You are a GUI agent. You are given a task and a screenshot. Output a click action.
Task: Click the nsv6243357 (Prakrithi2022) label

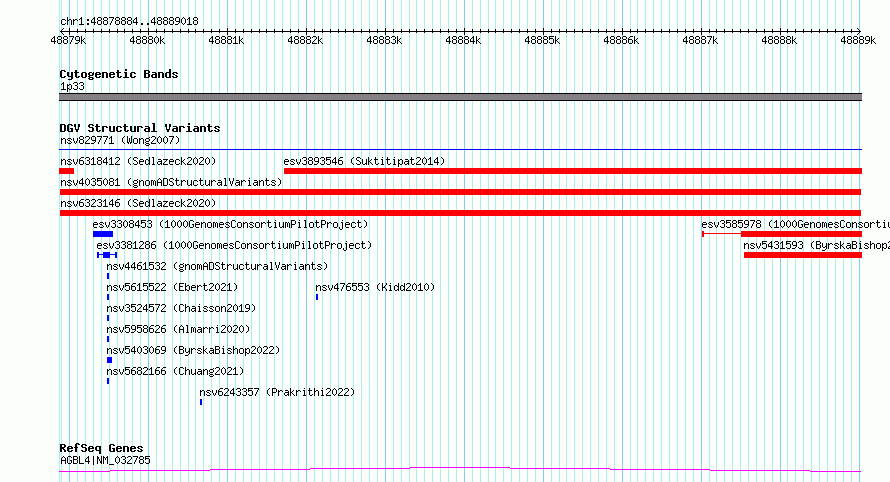click(277, 392)
